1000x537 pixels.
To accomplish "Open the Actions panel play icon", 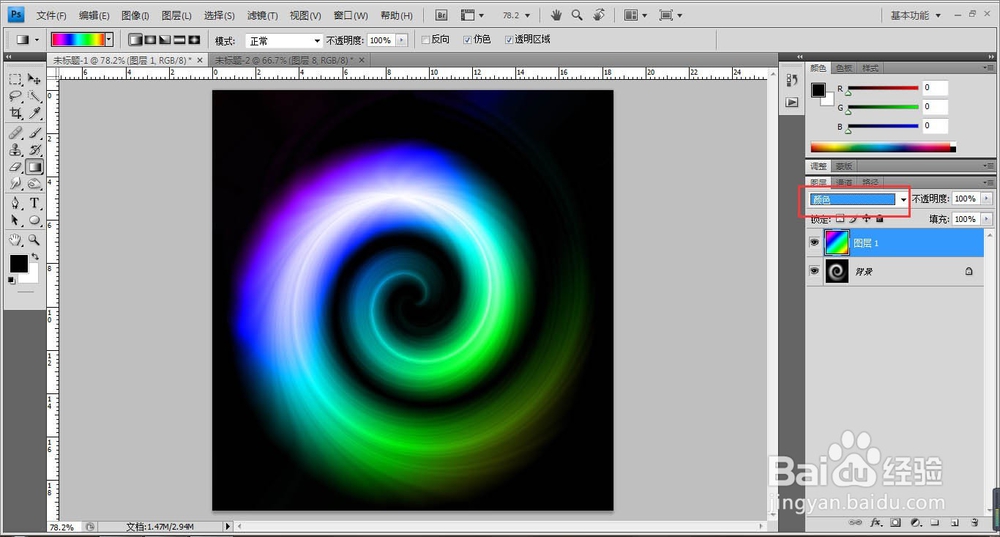I will pyautogui.click(x=792, y=102).
